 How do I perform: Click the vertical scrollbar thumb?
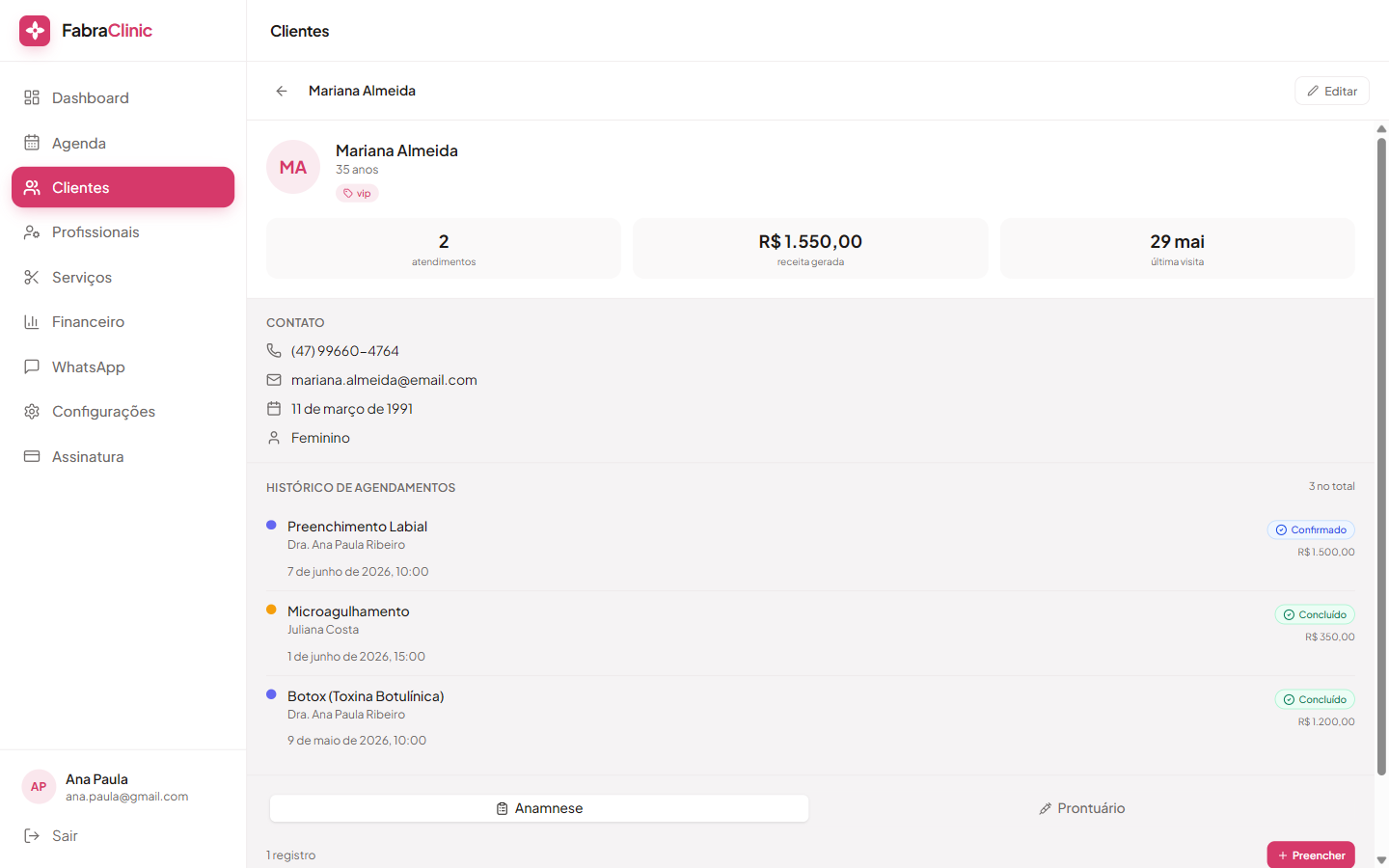point(1381,457)
